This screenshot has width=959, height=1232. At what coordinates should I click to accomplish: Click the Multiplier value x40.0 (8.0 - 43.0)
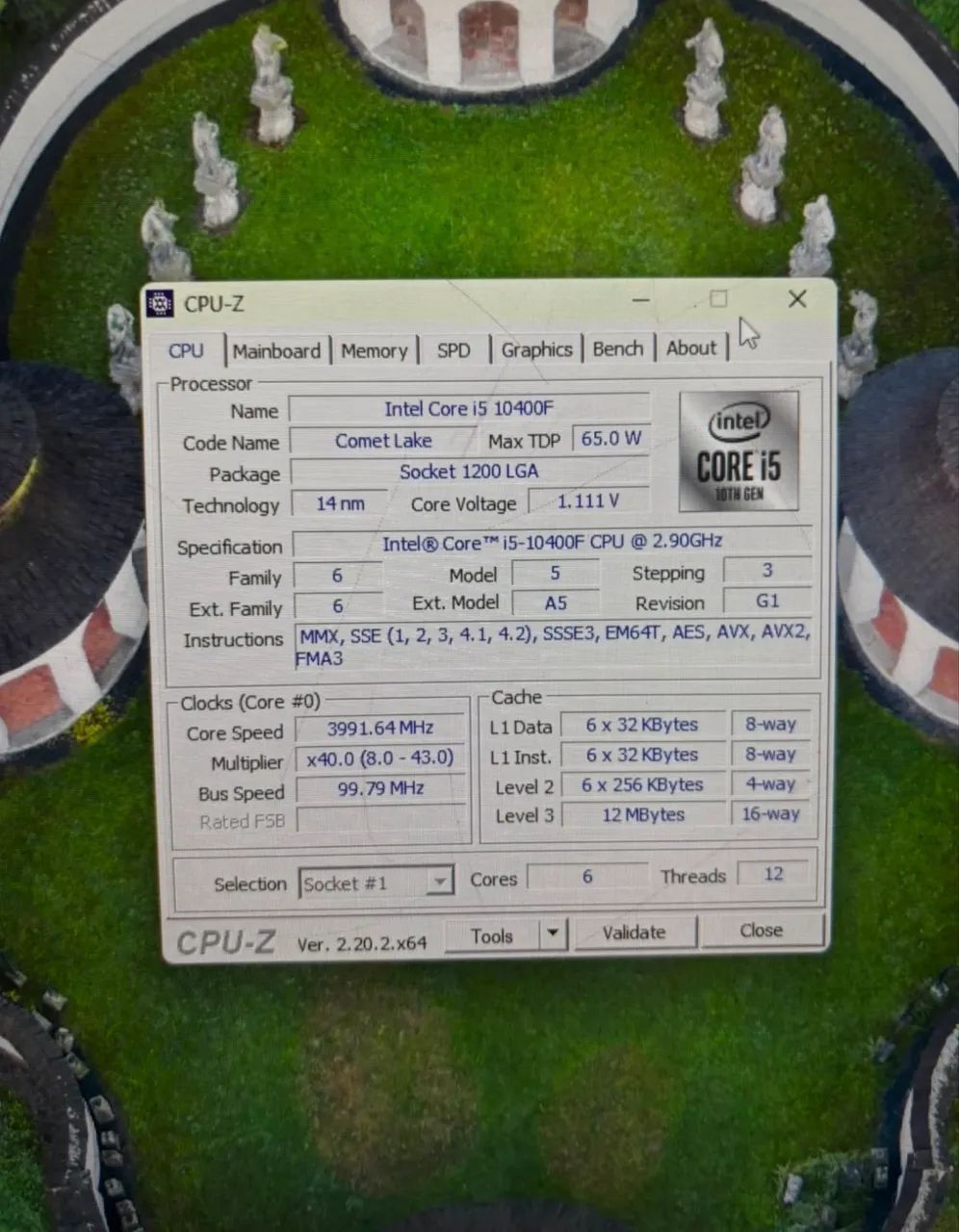coord(380,758)
